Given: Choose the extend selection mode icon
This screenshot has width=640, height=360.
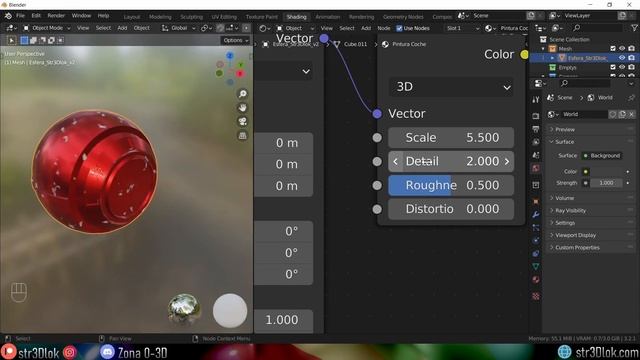Looking at the screenshot, I should 33,40.
